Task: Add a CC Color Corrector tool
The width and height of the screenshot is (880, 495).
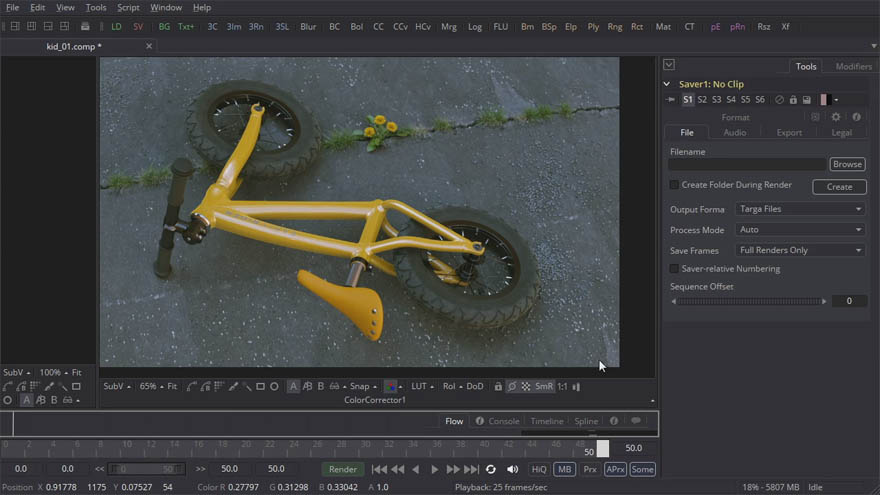Action: click(378, 26)
